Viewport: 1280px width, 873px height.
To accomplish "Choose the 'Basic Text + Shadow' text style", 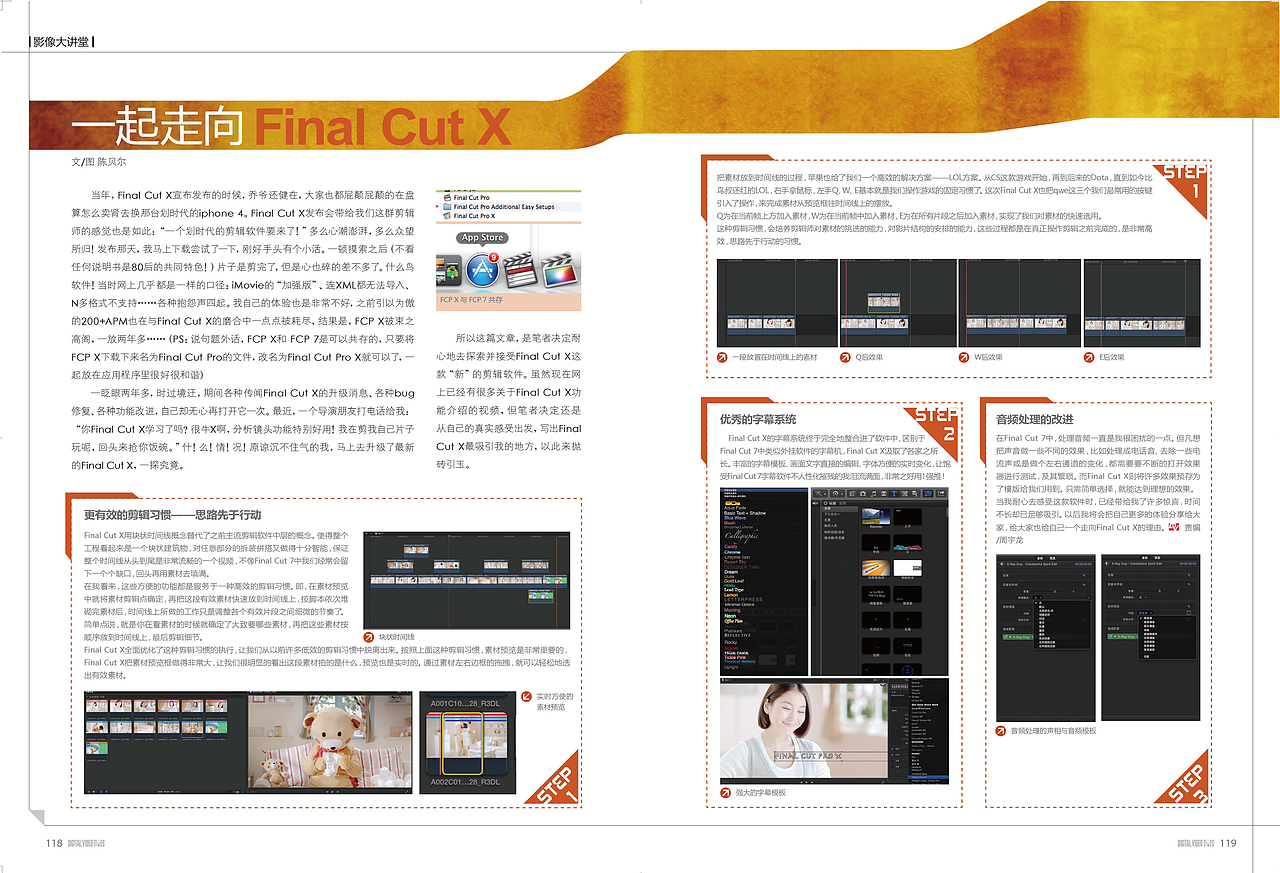I will pos(745,513).
